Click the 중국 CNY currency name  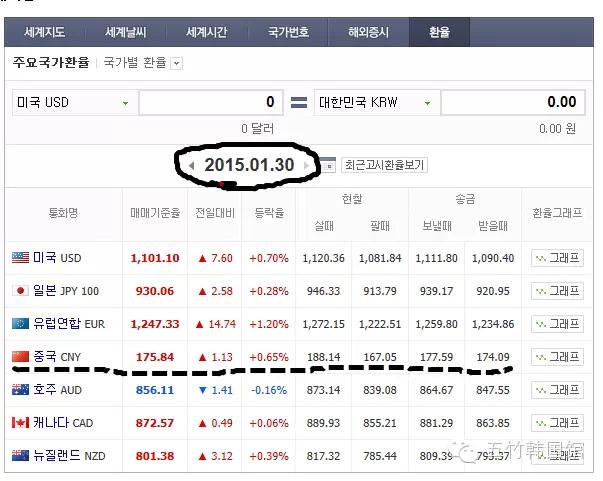(x=56, y=357)
